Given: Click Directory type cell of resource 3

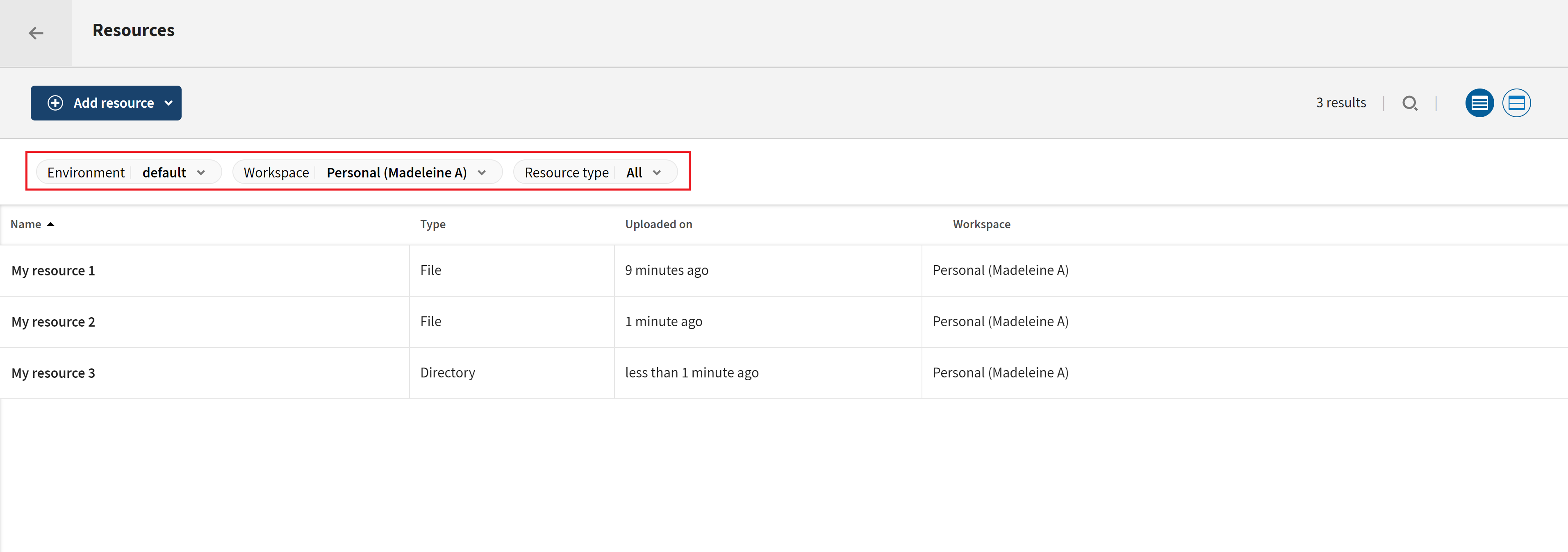Looking at the screenshot, I should (447, 373).
